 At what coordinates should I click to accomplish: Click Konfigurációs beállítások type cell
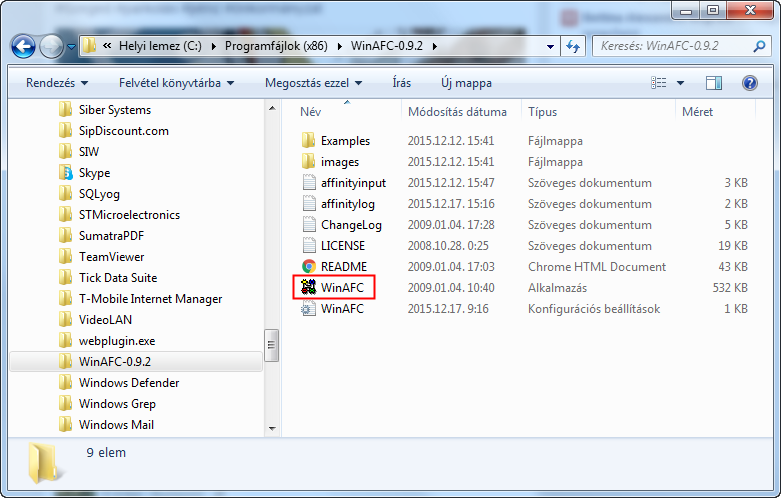coord(594,309)
